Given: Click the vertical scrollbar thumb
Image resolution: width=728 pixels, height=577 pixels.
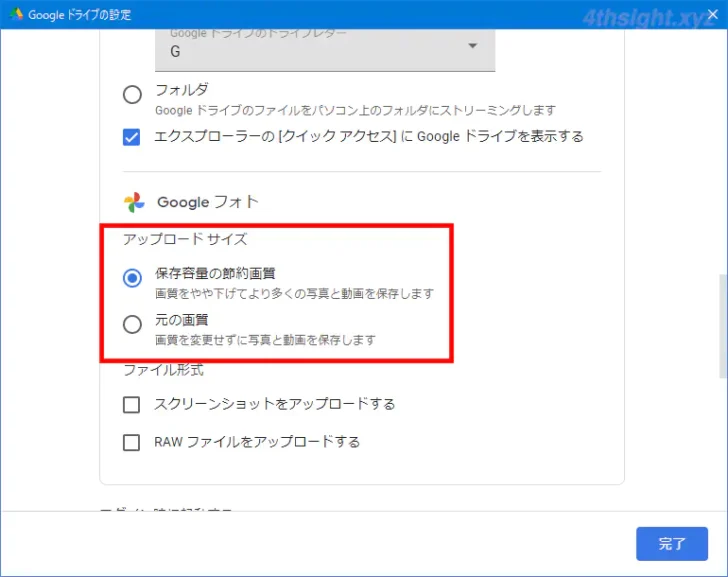Looking at the screenshot, I should click(x=723, y=326).
